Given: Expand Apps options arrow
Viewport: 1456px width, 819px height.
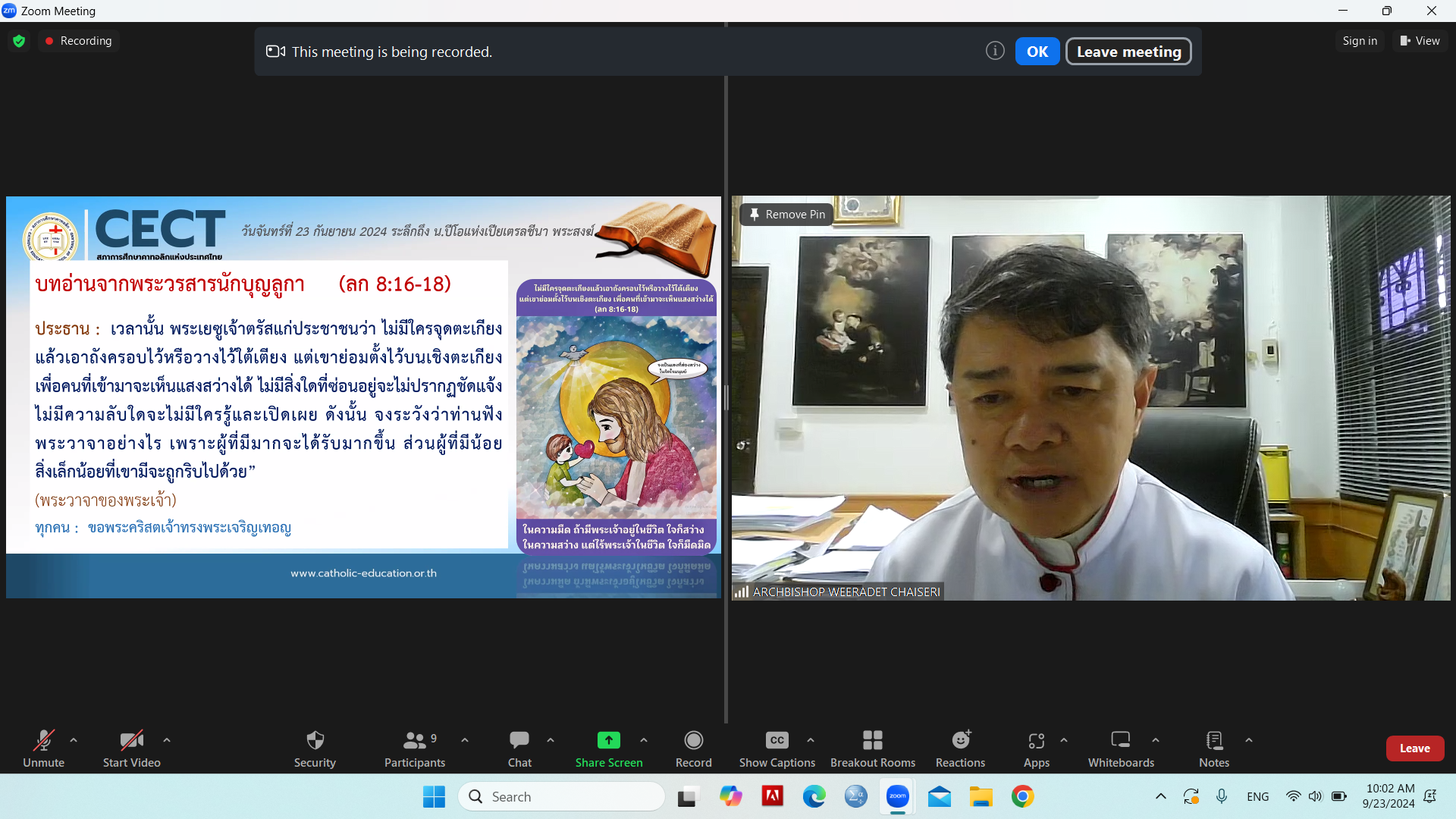Looking at the screenshot, I should (x=1064, y=739).
